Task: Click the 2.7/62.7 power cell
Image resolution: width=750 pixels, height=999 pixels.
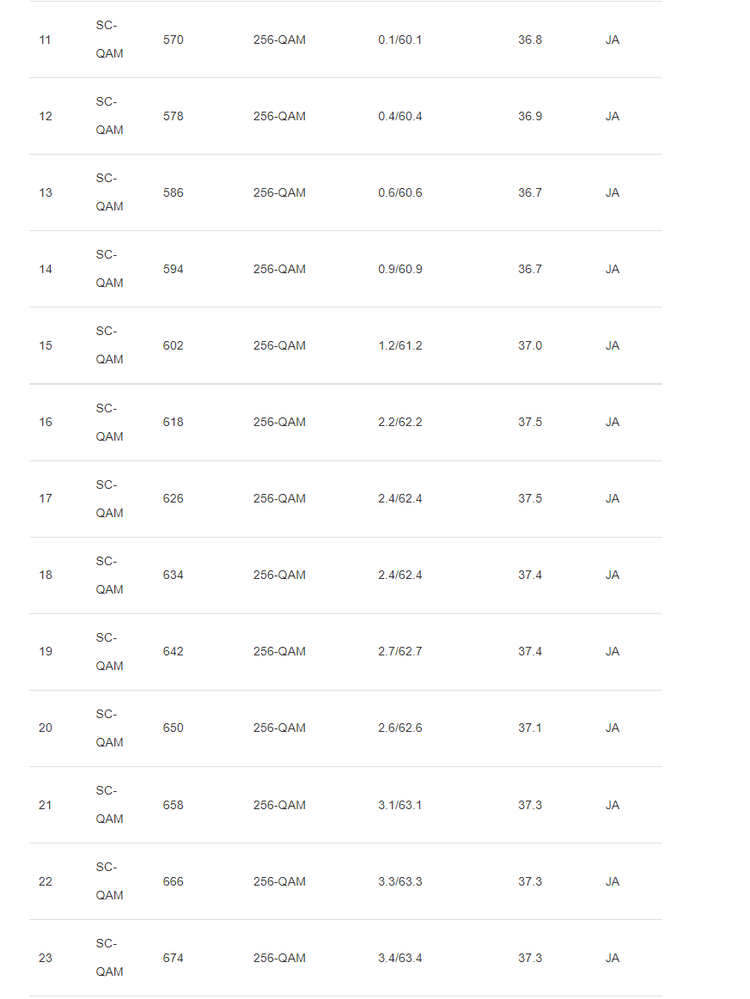Action: point(400,652)
